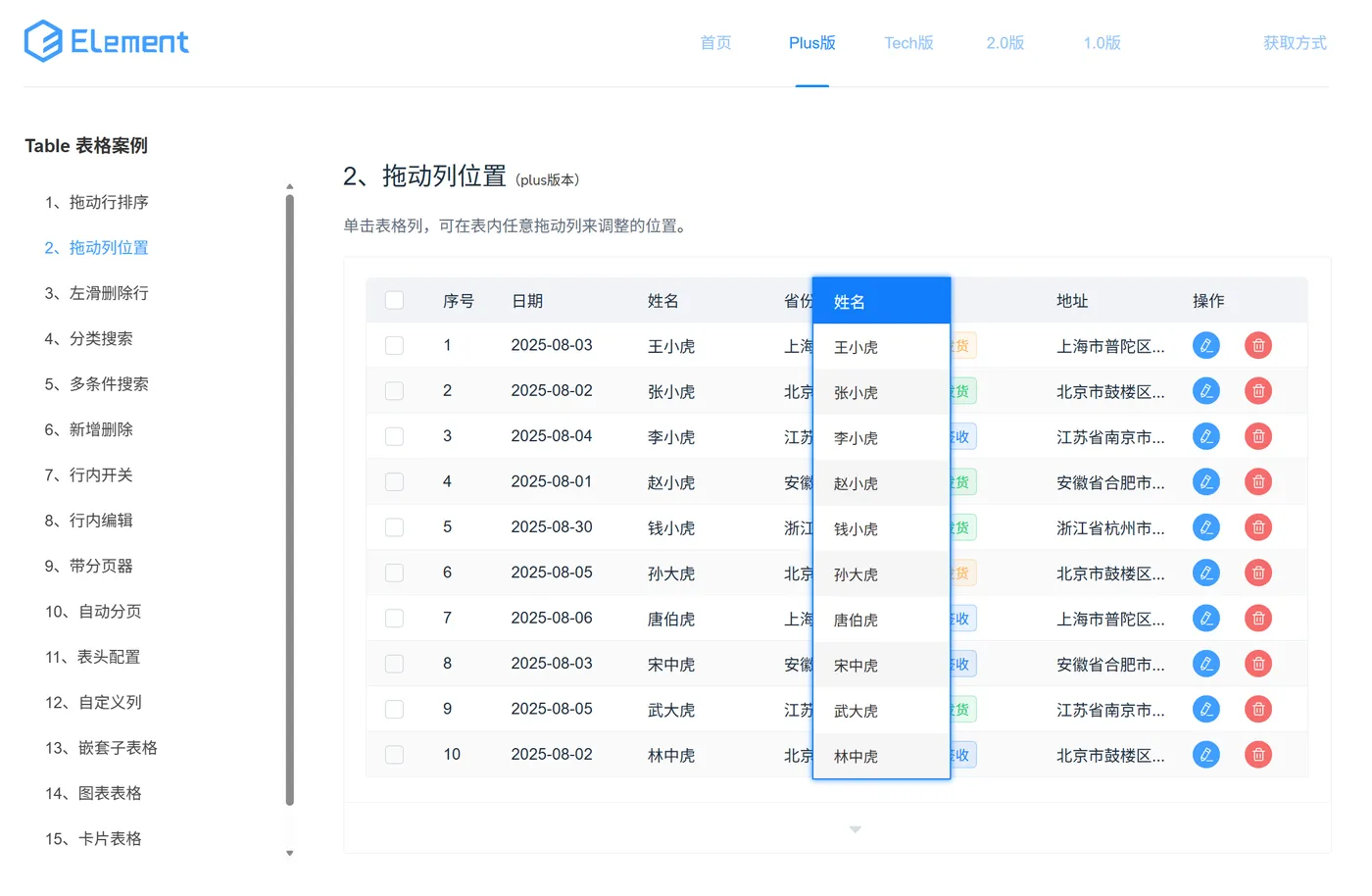
Task: Switch to the Tech版 tab
Action: [908, 43]
